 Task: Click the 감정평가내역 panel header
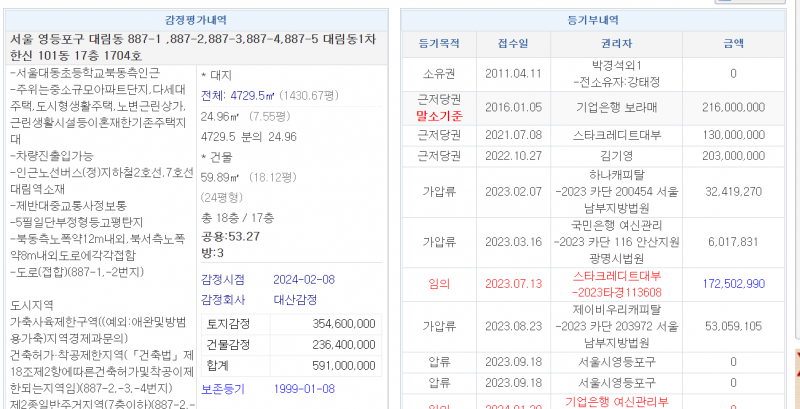tap(196, 19)
